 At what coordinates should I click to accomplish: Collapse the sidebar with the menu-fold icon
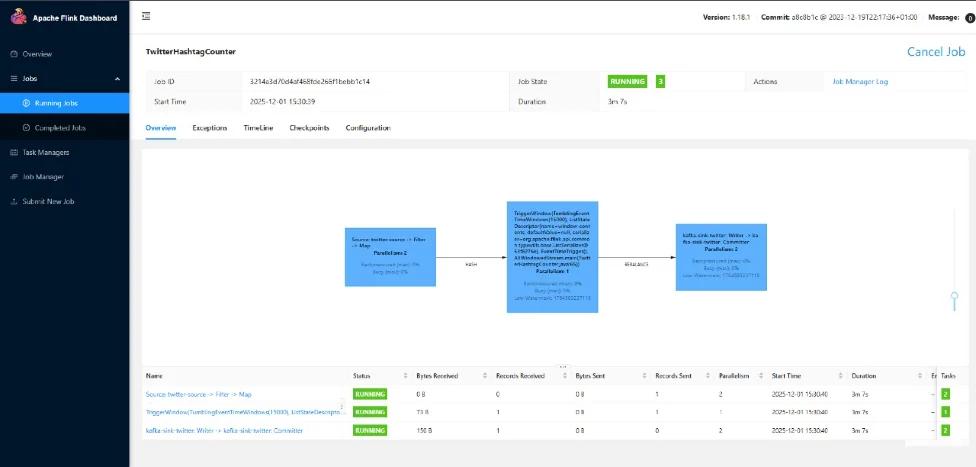pyautogui.click(x=146, y=16)
